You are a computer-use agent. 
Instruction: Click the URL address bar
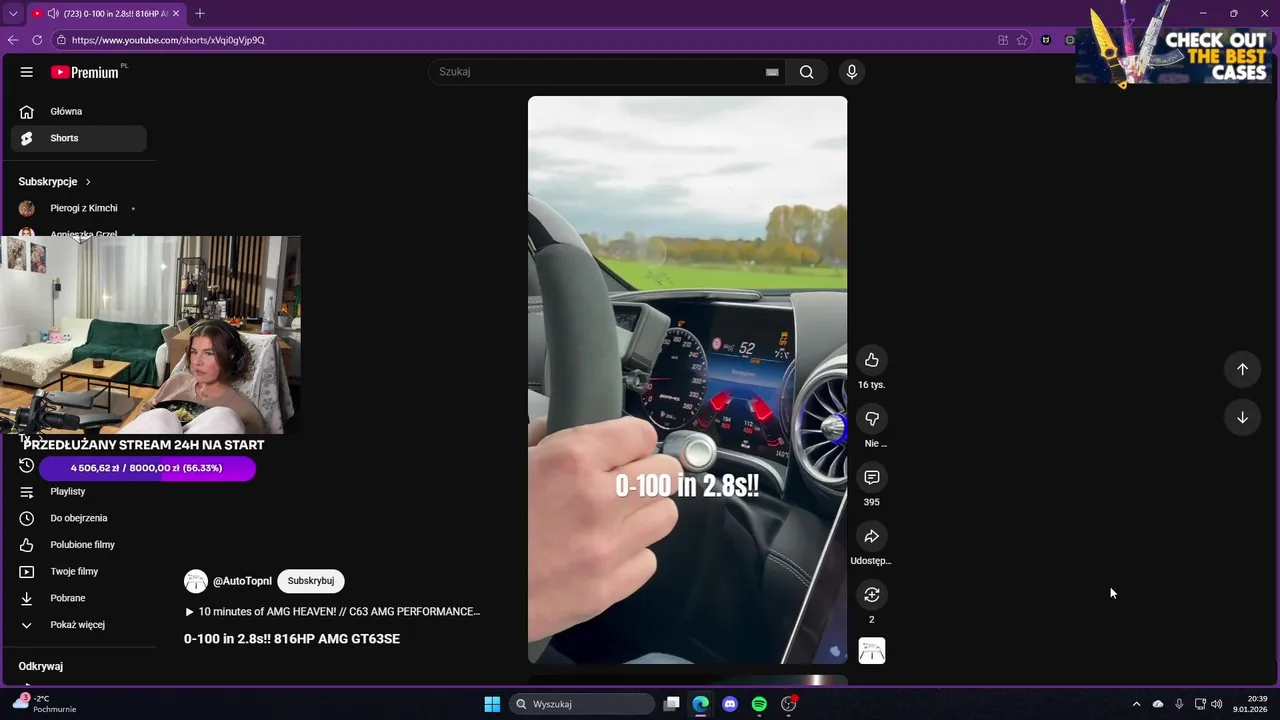(530, 40)
